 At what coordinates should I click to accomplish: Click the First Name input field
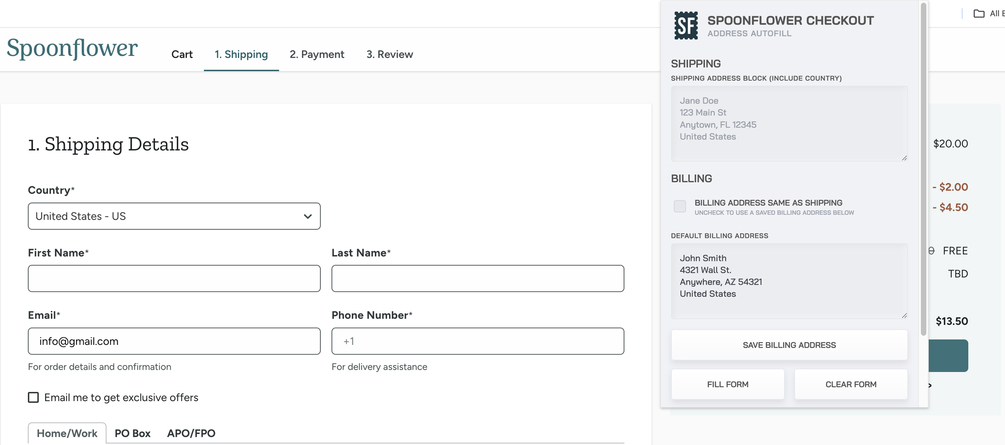click(x=174, y=278)
